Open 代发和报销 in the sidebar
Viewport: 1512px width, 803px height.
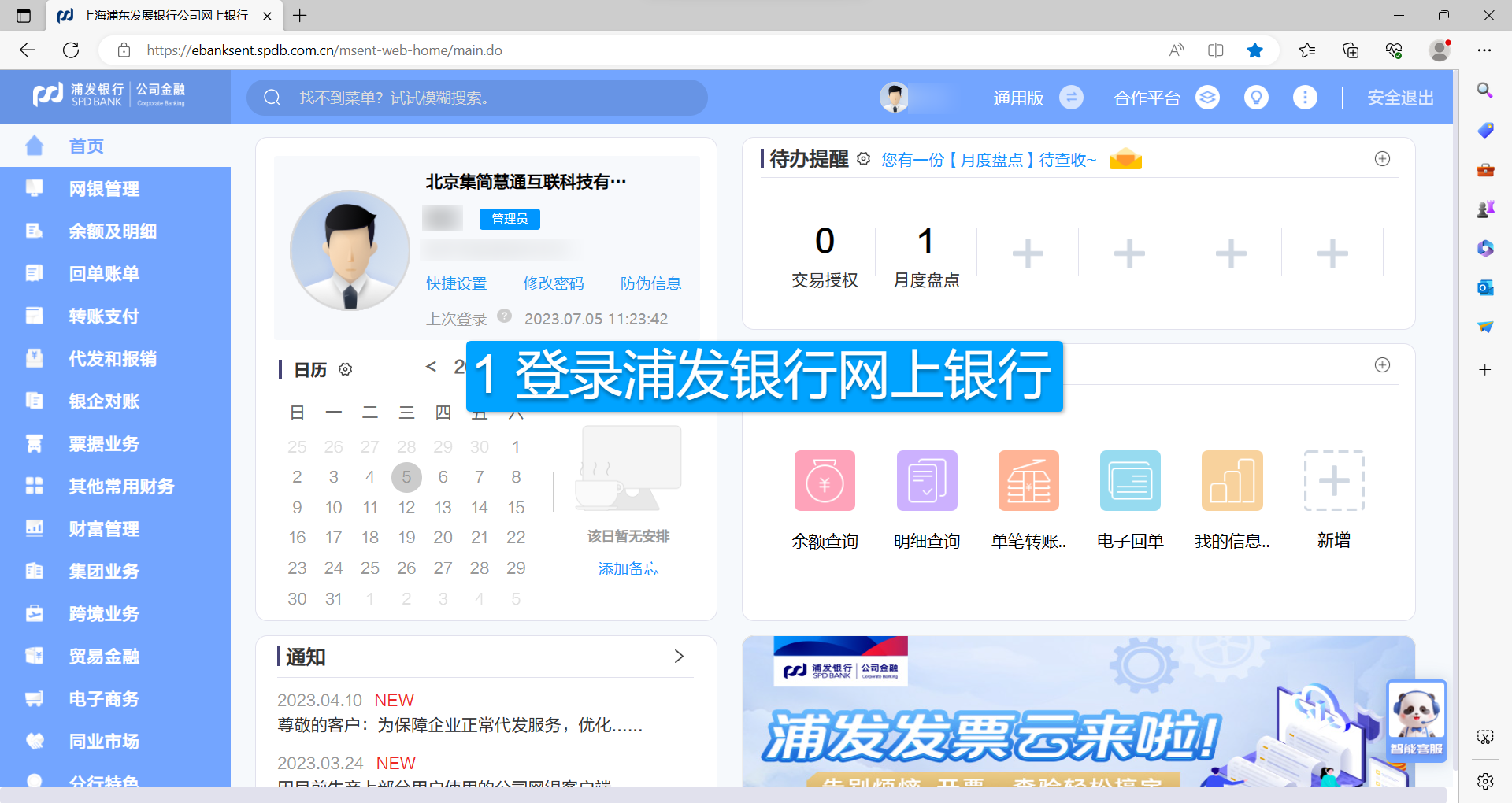coord(115,359)
